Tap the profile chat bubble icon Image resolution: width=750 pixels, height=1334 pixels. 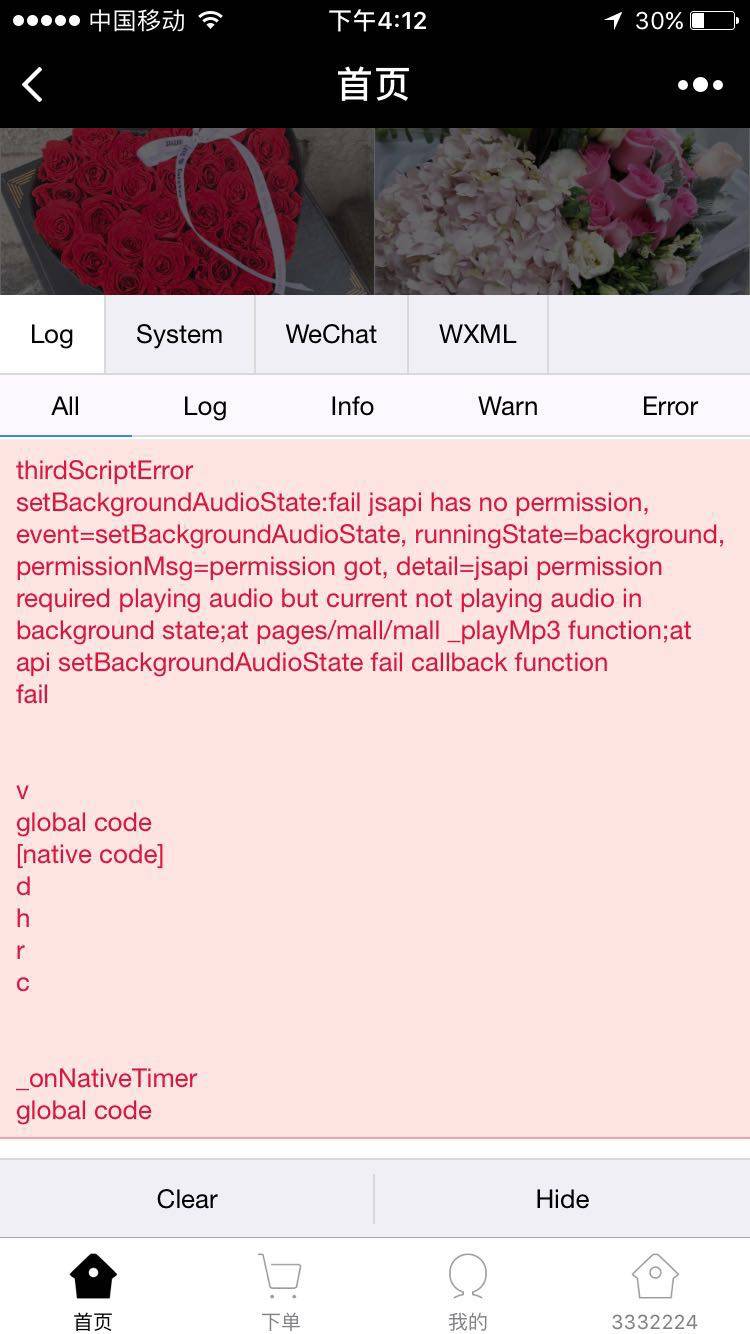[467, 1278]
